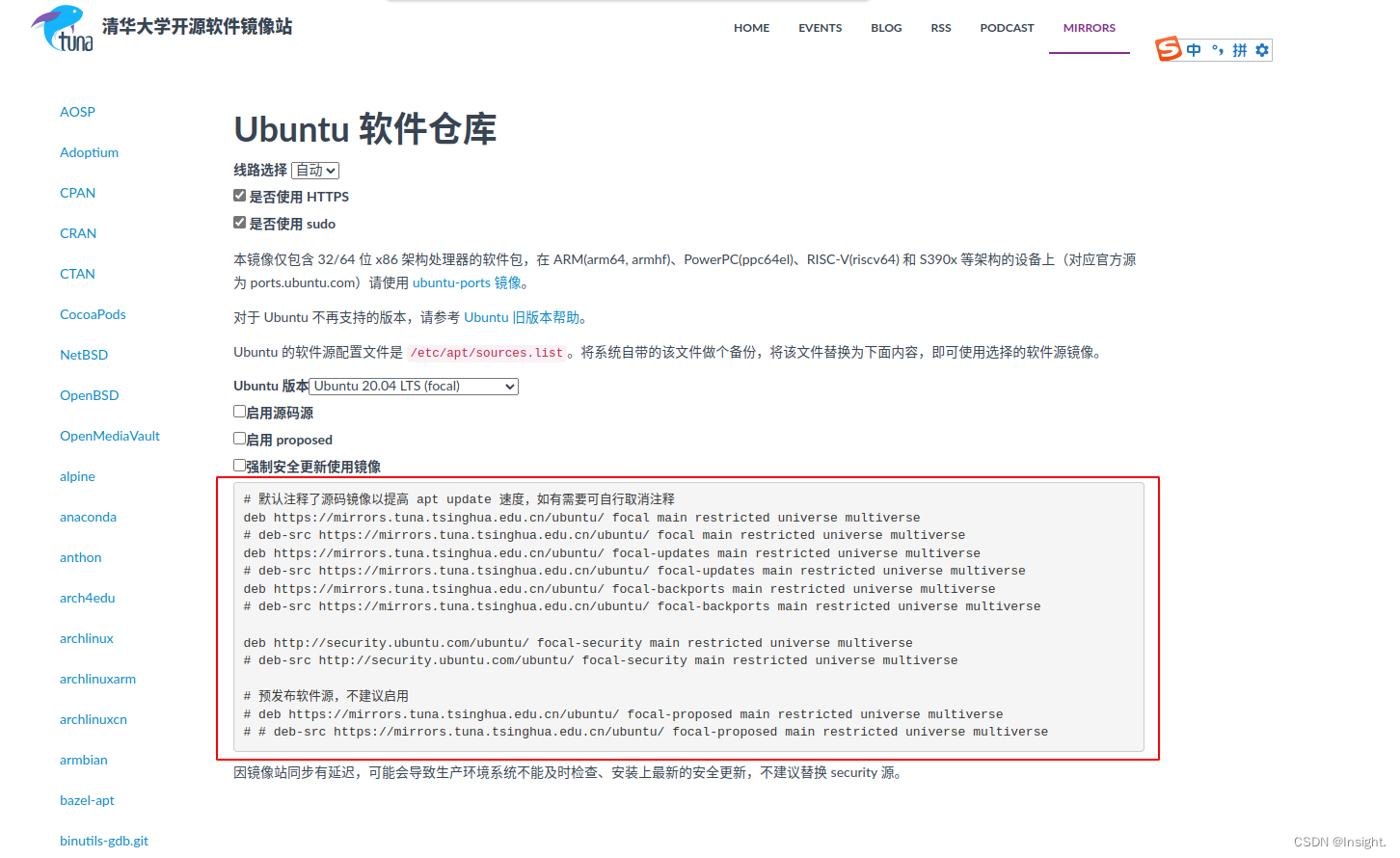Enable the 启用源码源 checkbox

coord(239,412)
